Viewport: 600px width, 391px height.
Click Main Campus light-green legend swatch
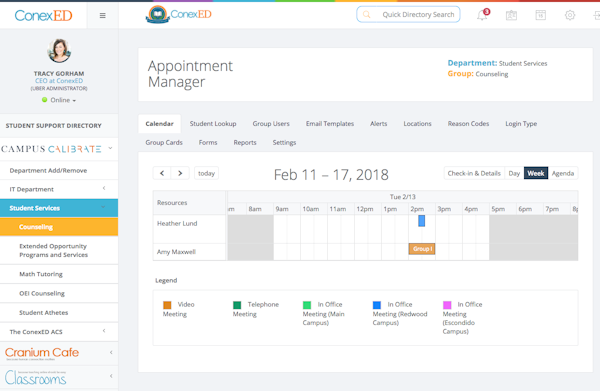tap(307, 305)
